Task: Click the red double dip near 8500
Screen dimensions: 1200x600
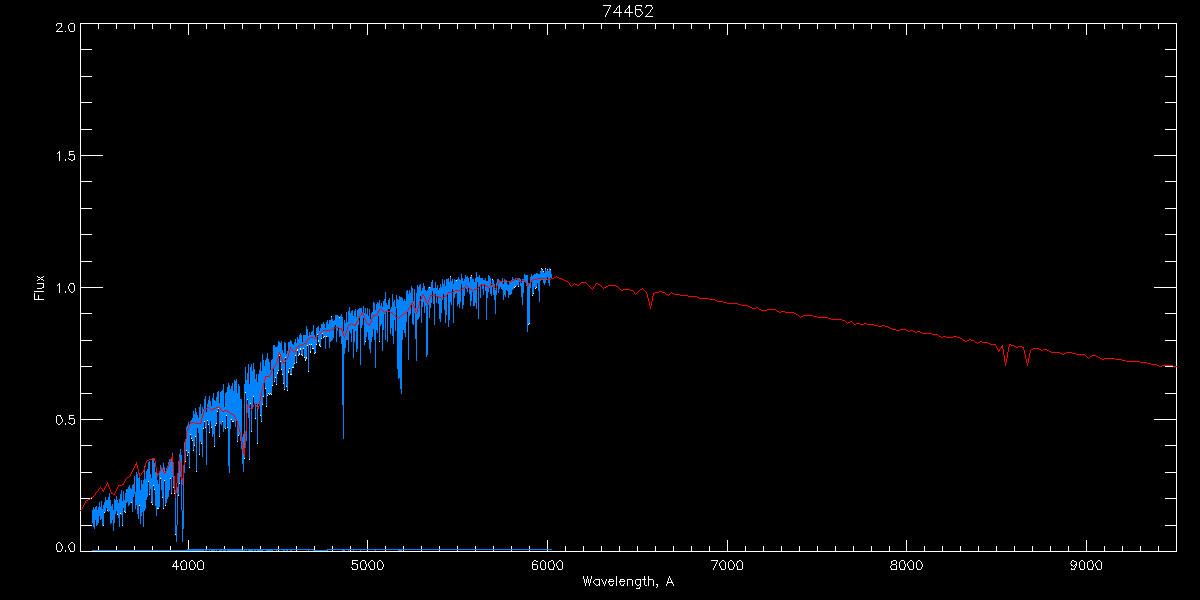Action: 1016,354
